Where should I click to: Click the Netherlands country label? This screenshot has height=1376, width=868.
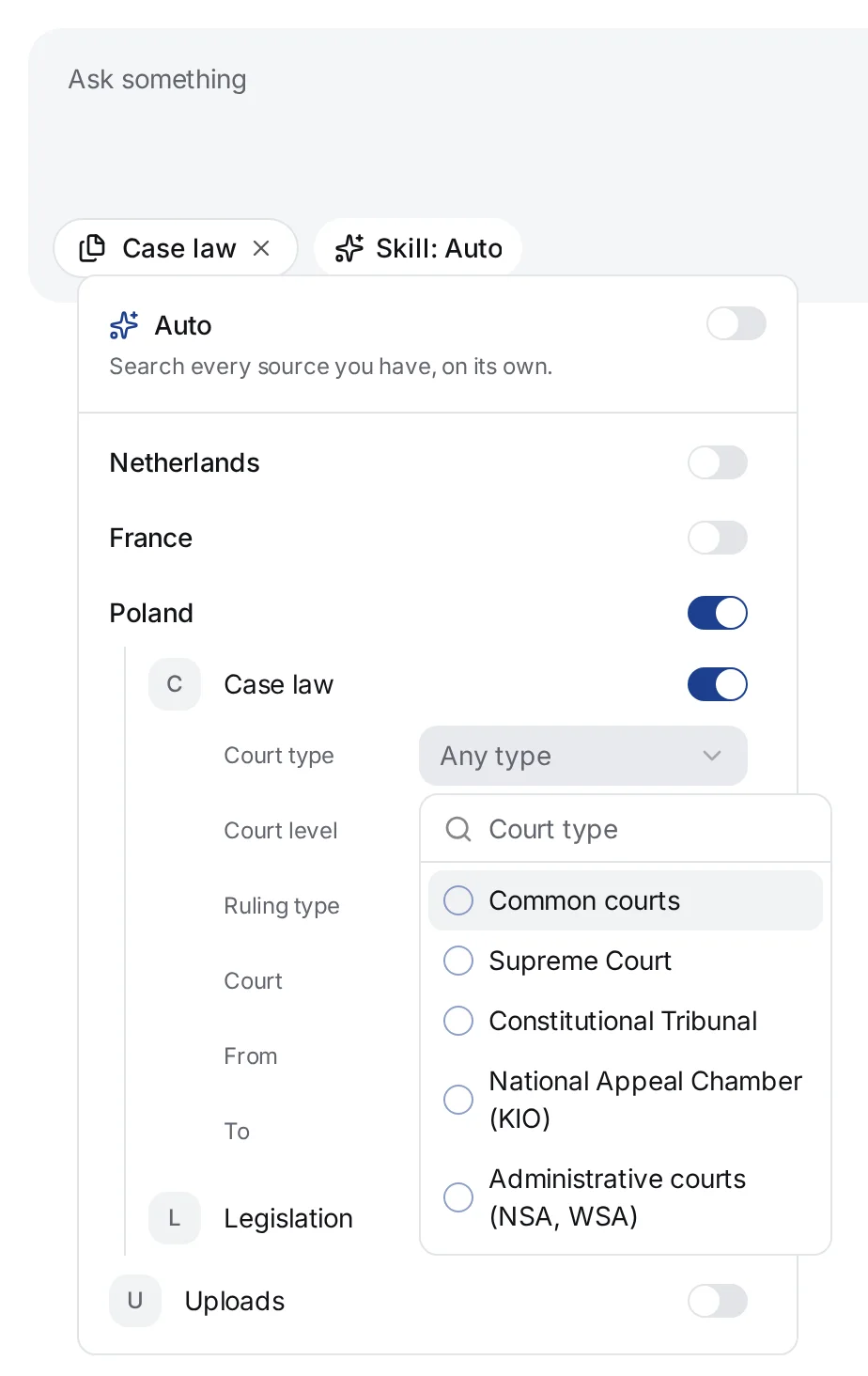click(185, 462)
